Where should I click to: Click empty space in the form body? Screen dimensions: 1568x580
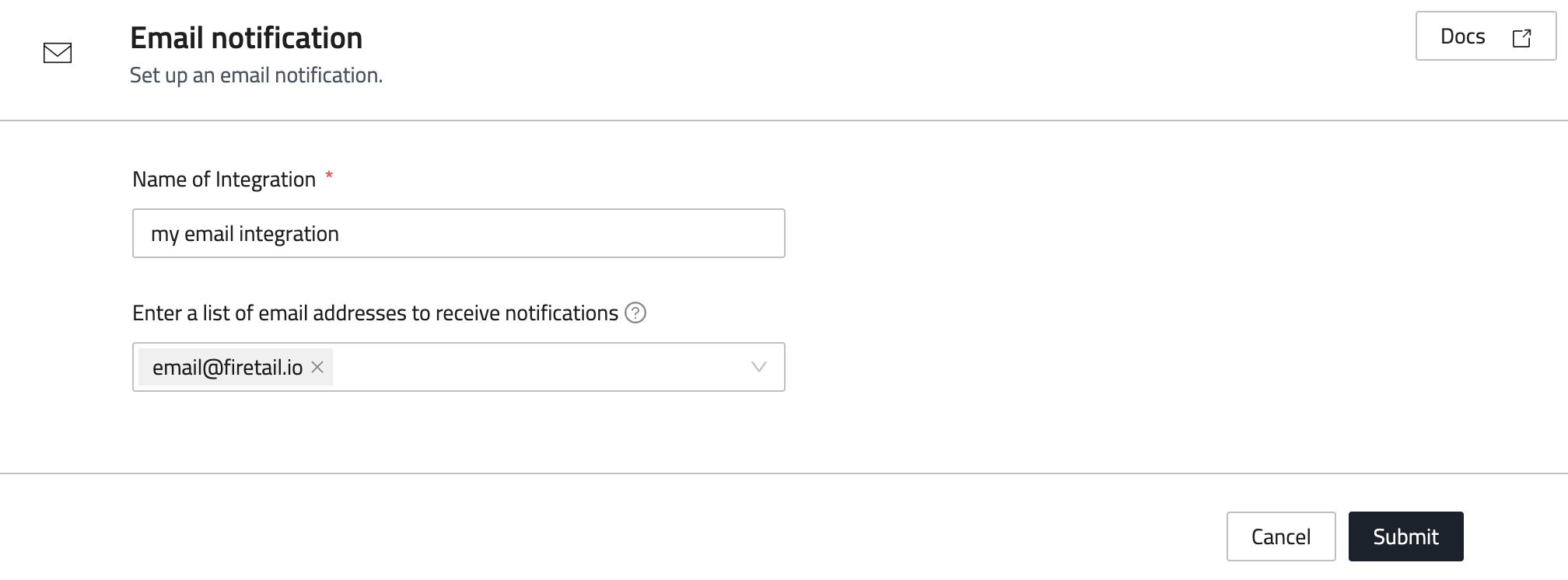tap(1128, 295)
